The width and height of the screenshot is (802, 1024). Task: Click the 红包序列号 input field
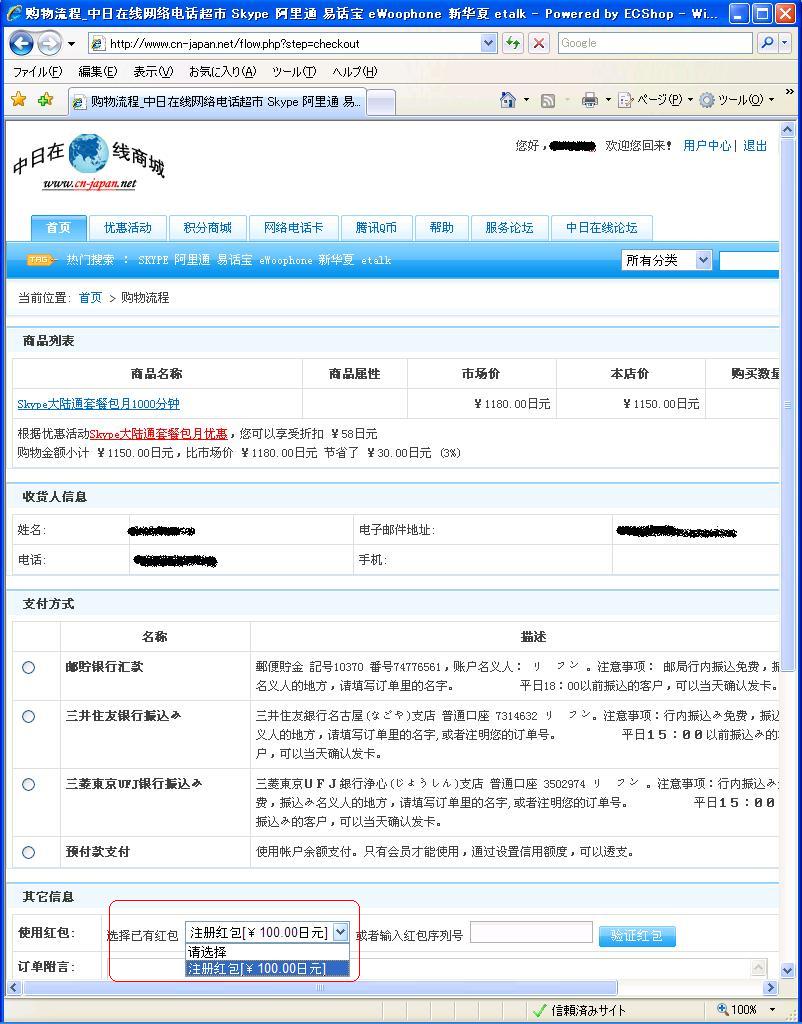[531, 933]
